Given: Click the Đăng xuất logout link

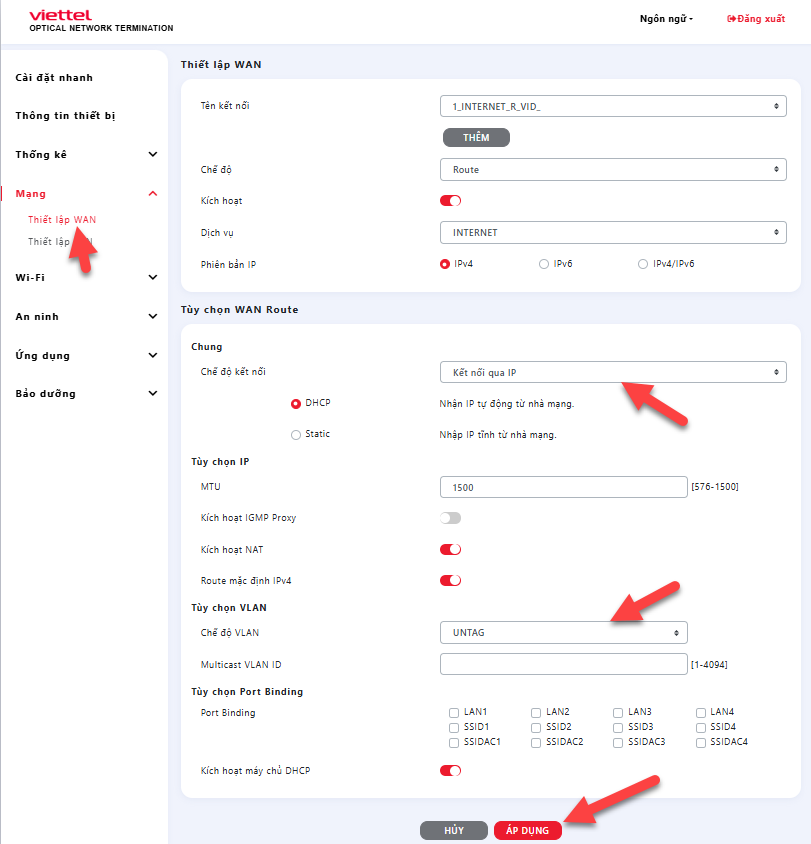Looking at the screenshot, I should click(x=755, y=19).
